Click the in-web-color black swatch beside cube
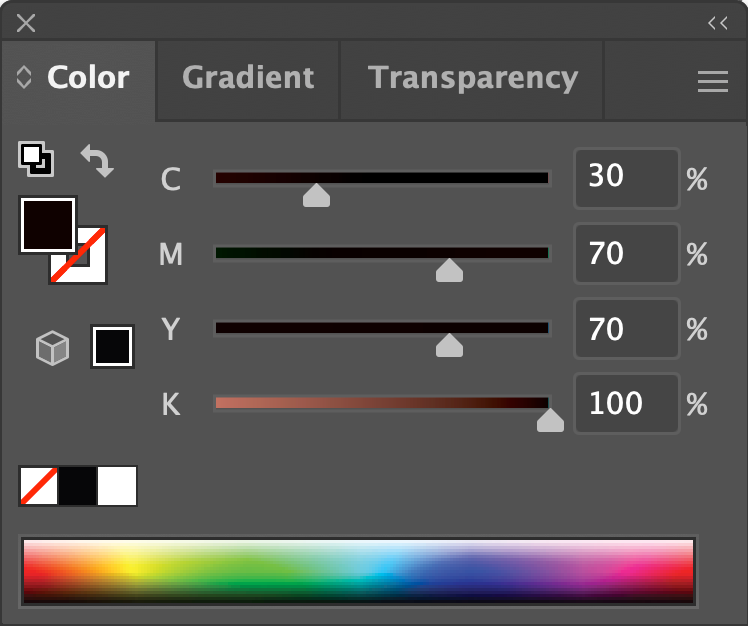This screenshot has width=748, height=626. pyautogui.click(x=112, y=347)
